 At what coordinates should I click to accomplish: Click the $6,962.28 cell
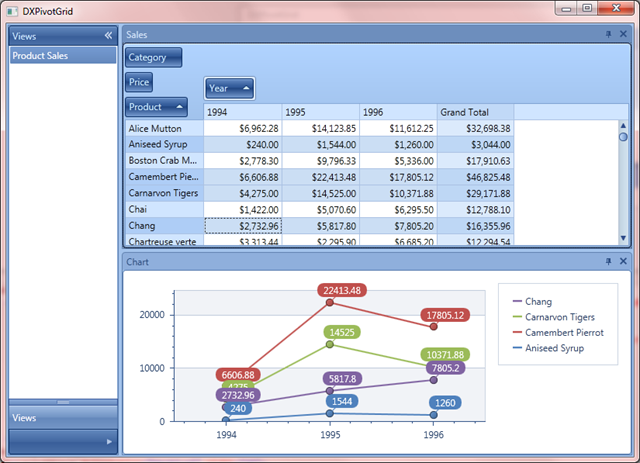pyautogui.click(x=243, y=129)
